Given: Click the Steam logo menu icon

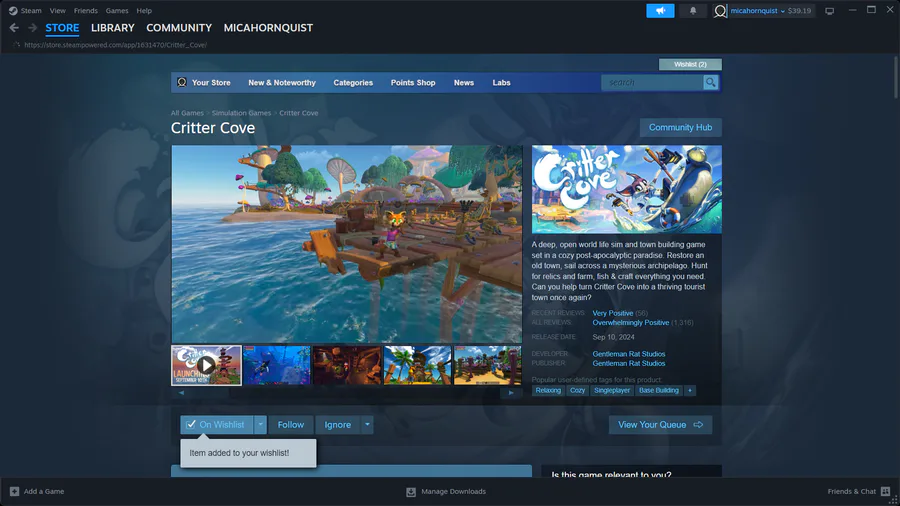Looking at the screenshot, I should [13, 10].
